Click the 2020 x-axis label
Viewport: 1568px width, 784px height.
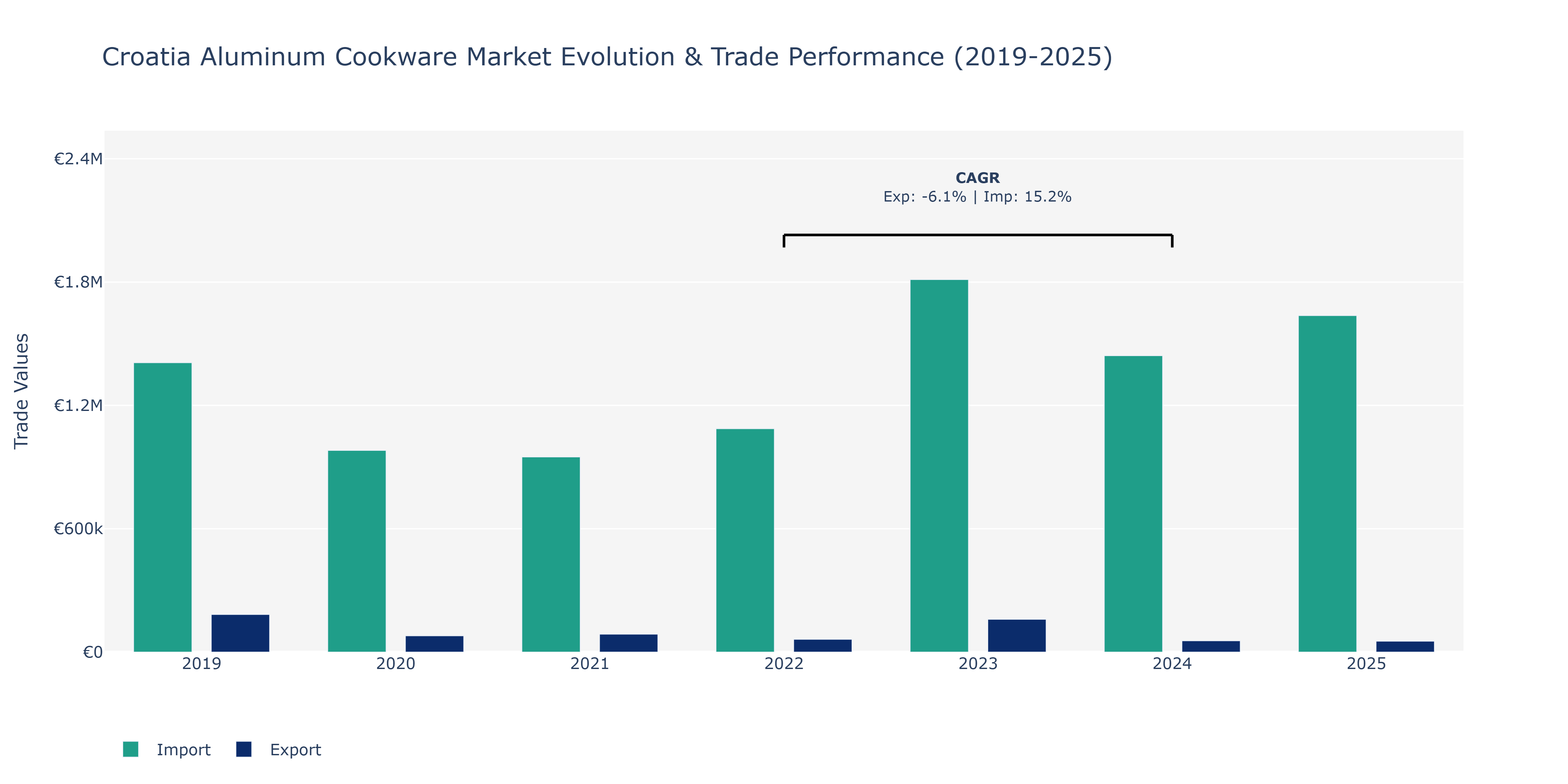tap(396, 663)
